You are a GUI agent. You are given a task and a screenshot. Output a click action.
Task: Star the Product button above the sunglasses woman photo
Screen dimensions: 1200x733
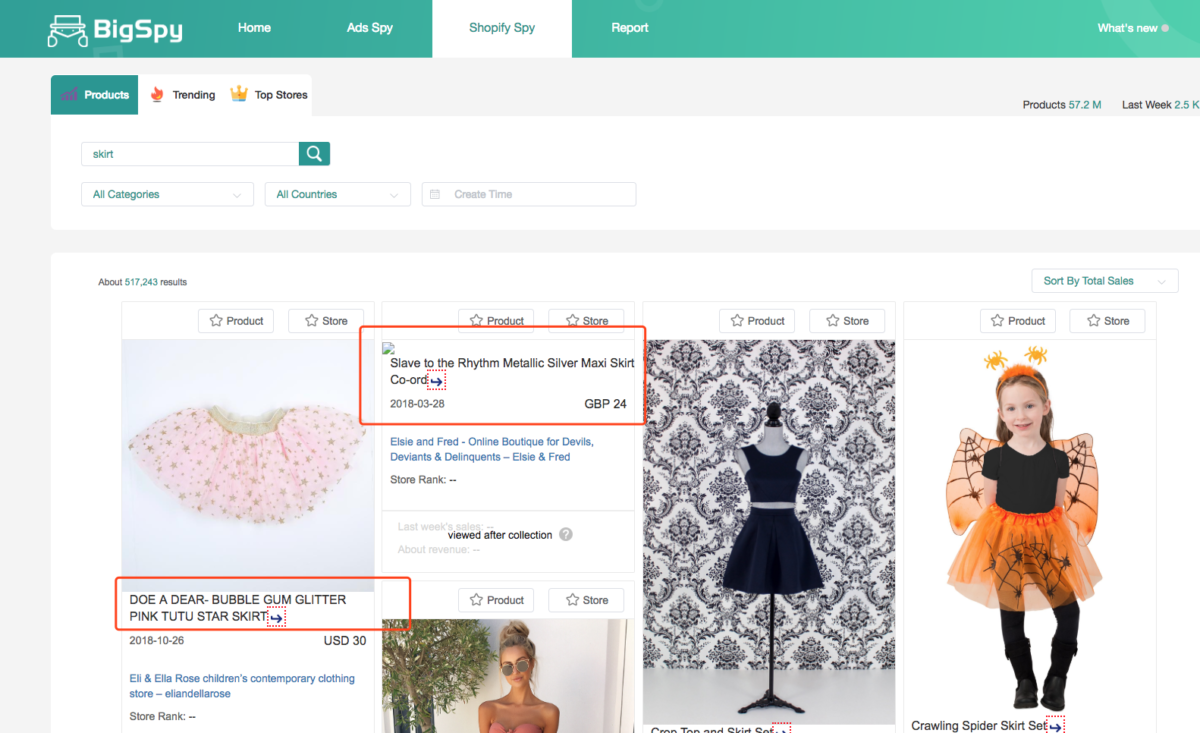[496, 600]
